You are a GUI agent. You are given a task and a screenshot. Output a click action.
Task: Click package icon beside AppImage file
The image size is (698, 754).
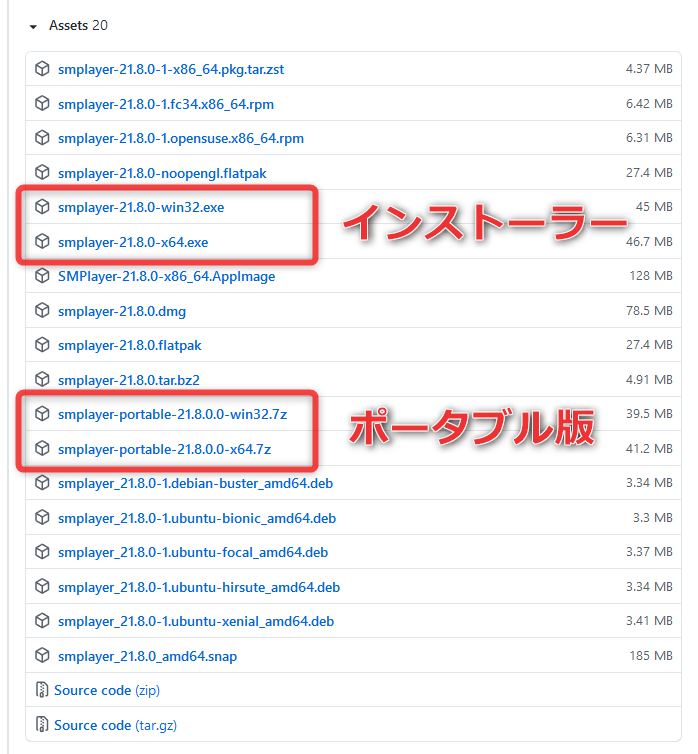pos(42,276)
